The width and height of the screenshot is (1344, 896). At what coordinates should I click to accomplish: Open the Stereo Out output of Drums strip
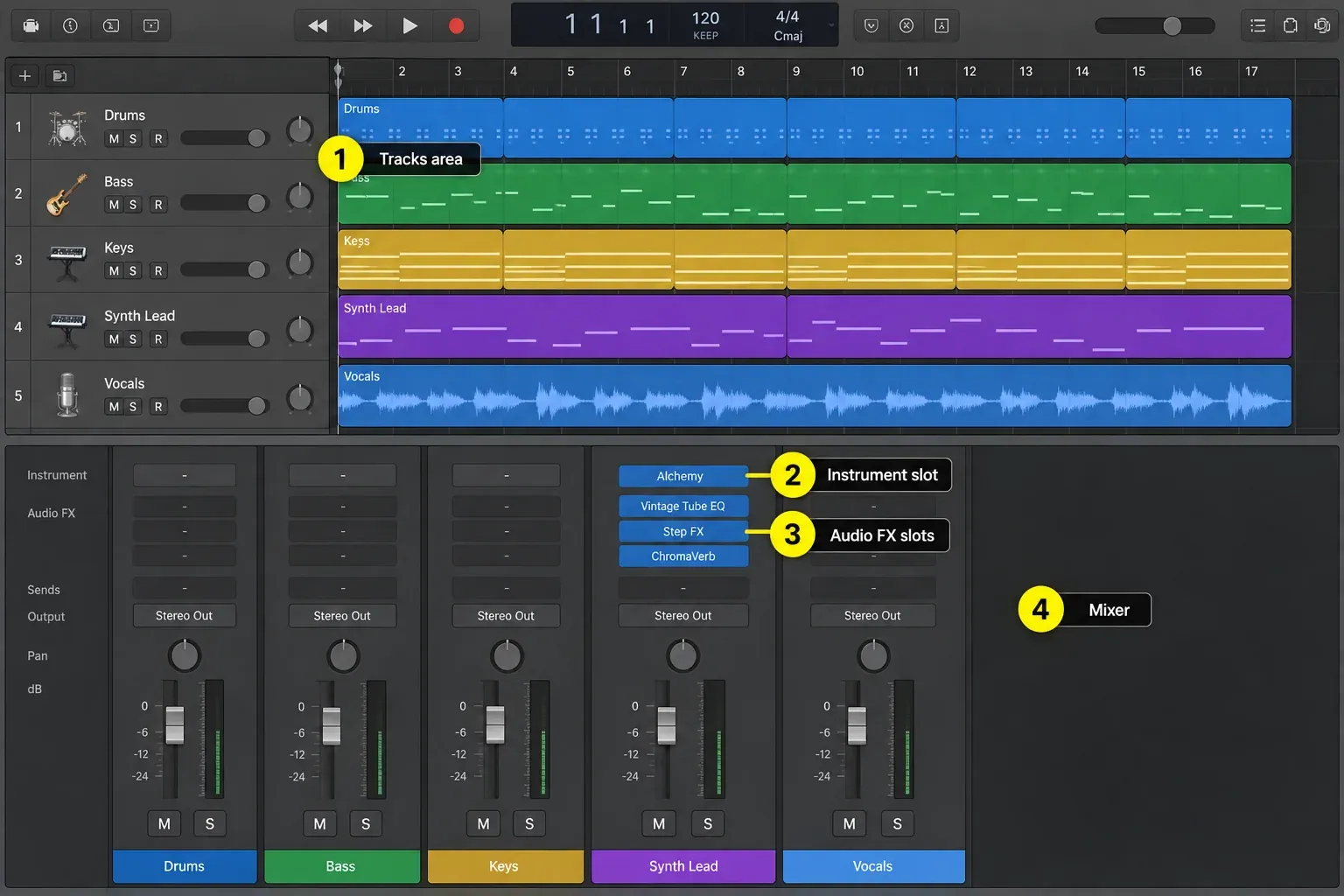185,616
